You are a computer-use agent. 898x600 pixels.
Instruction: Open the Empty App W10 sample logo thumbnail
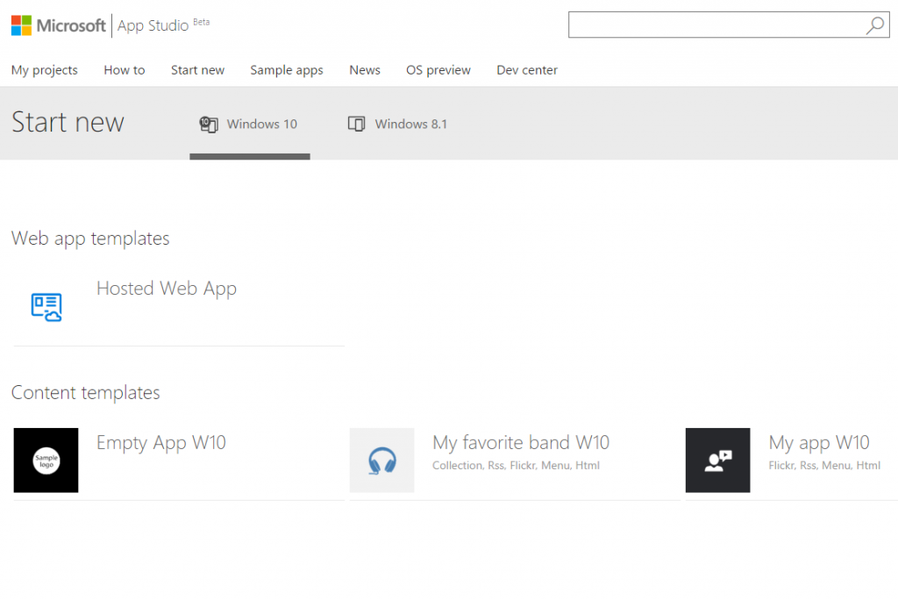tap(46, 460)
